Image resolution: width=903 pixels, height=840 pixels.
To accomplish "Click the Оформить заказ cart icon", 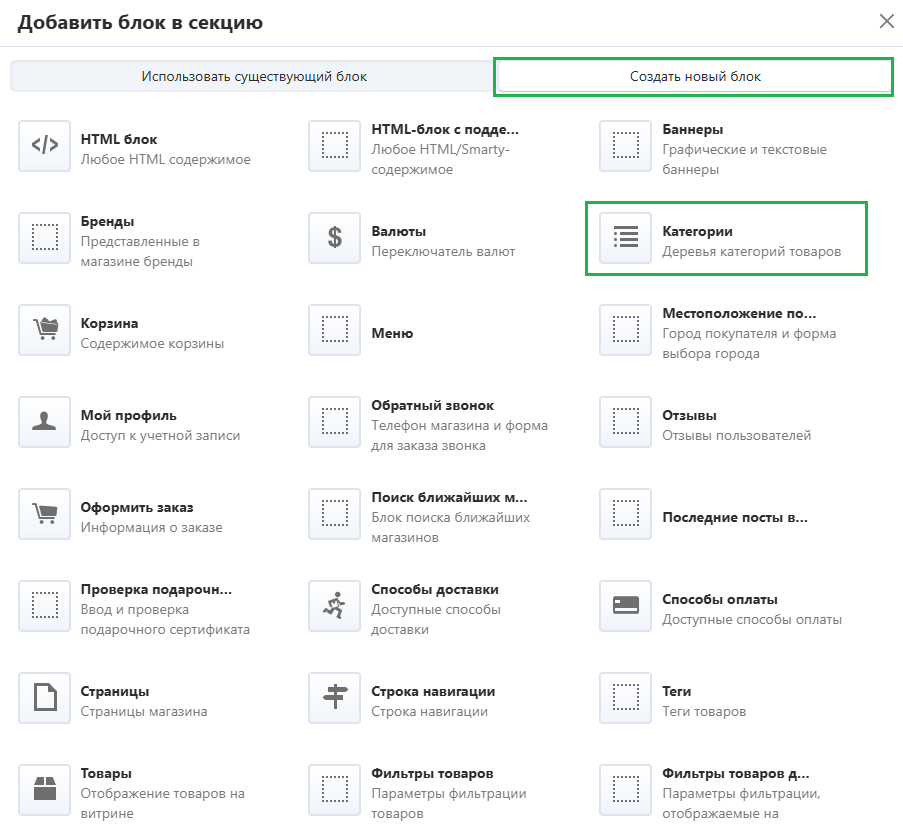I will pos(44,514).
